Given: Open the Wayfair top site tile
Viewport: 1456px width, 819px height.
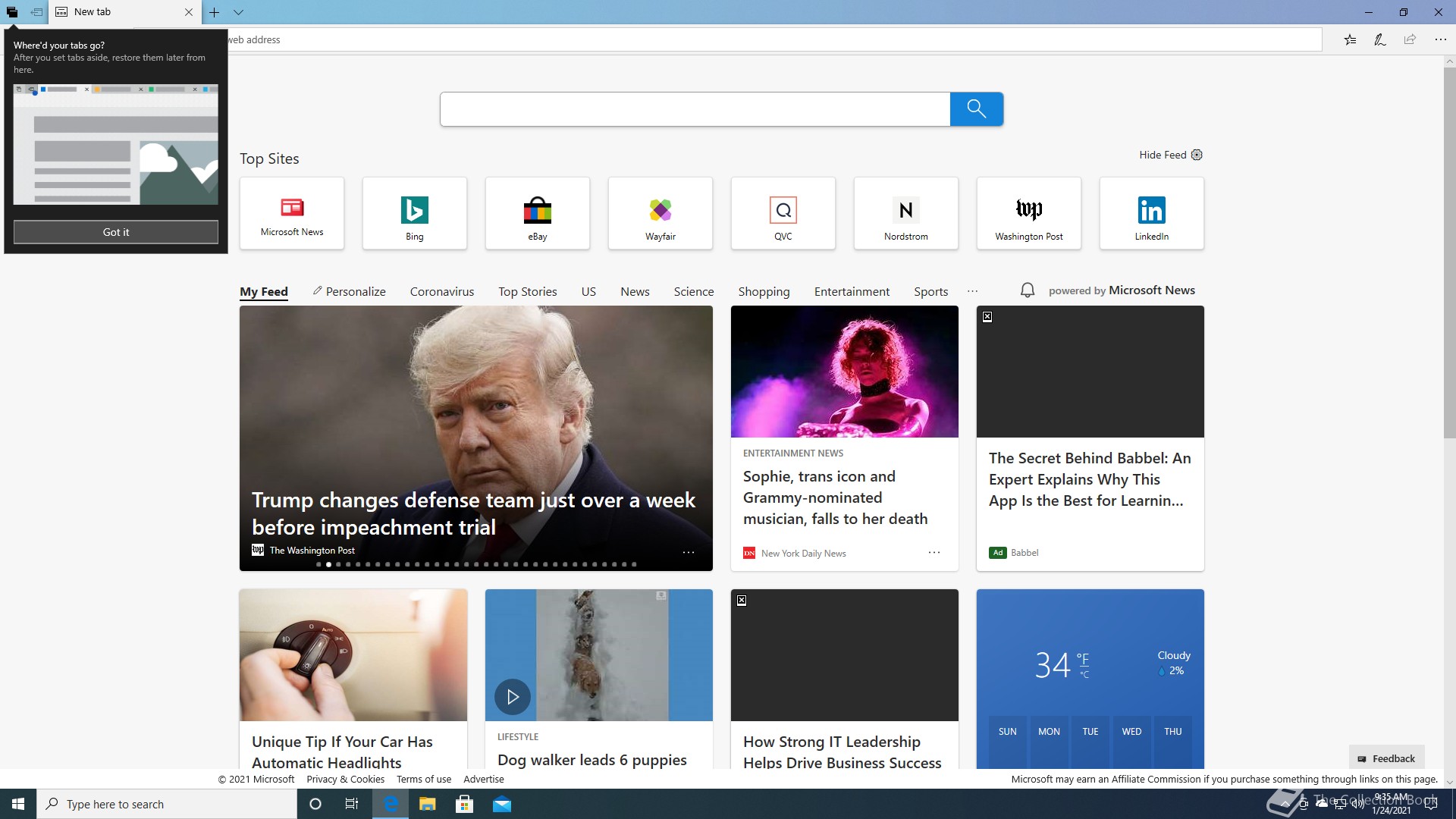Looking at the screenshot, I should pos(661,213).
